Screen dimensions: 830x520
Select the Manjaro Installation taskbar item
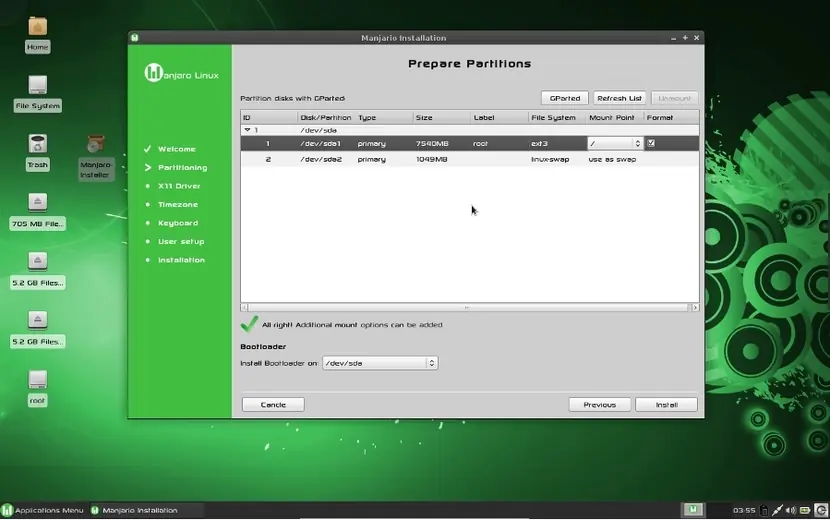coord(136,510)
